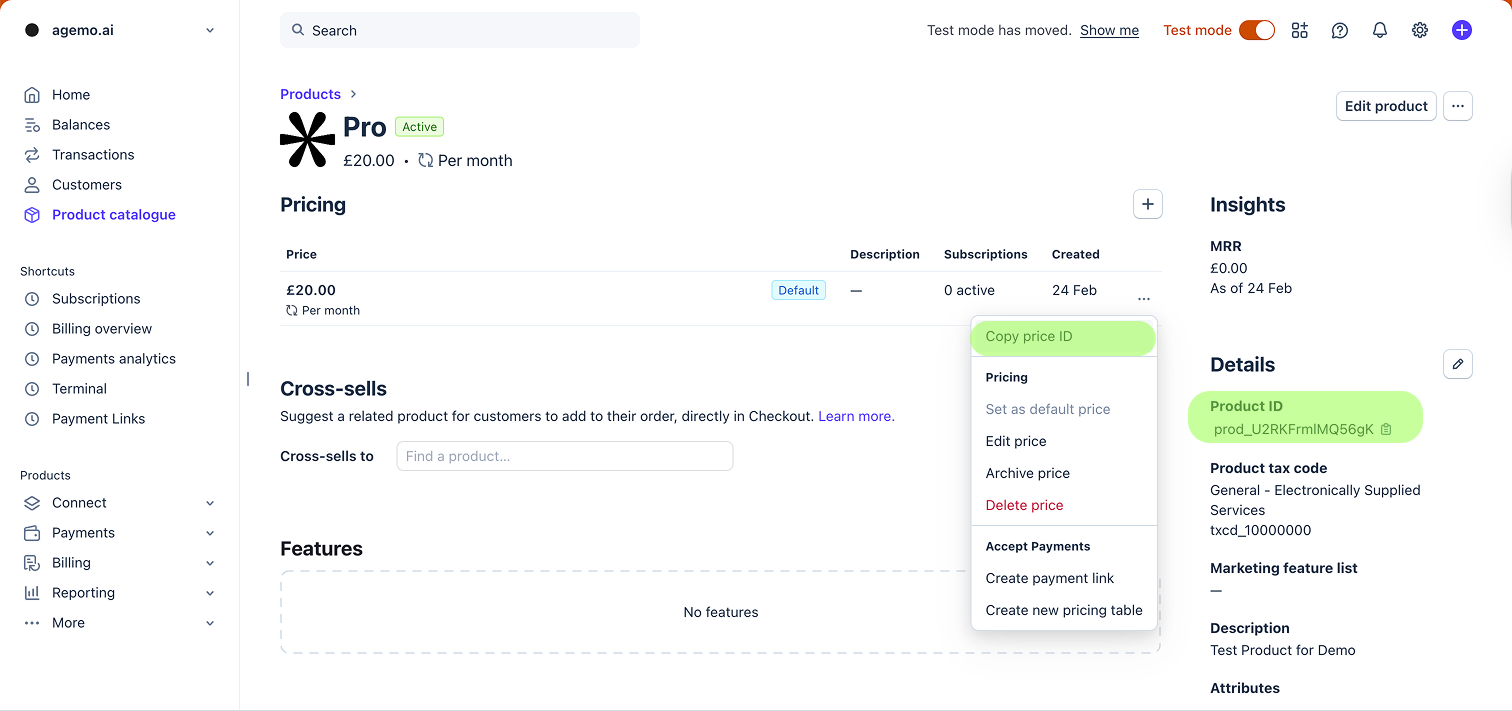Copy Product ID with clipboard icon
This screenshot has height=711, width=1512.
pyautogui.click(x=1386, y=429)
